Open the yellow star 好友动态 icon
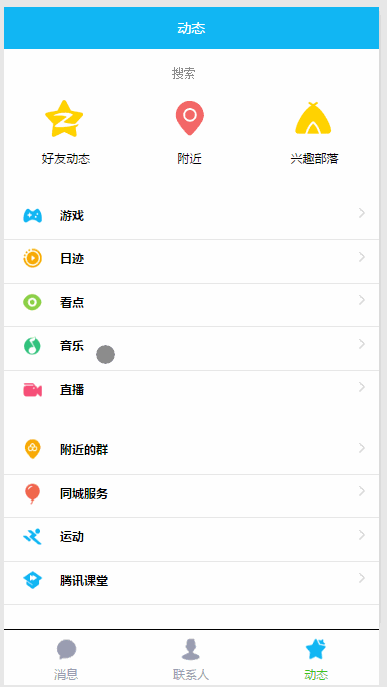This screenshot has height=687, width=387. [x=64, y=118]
